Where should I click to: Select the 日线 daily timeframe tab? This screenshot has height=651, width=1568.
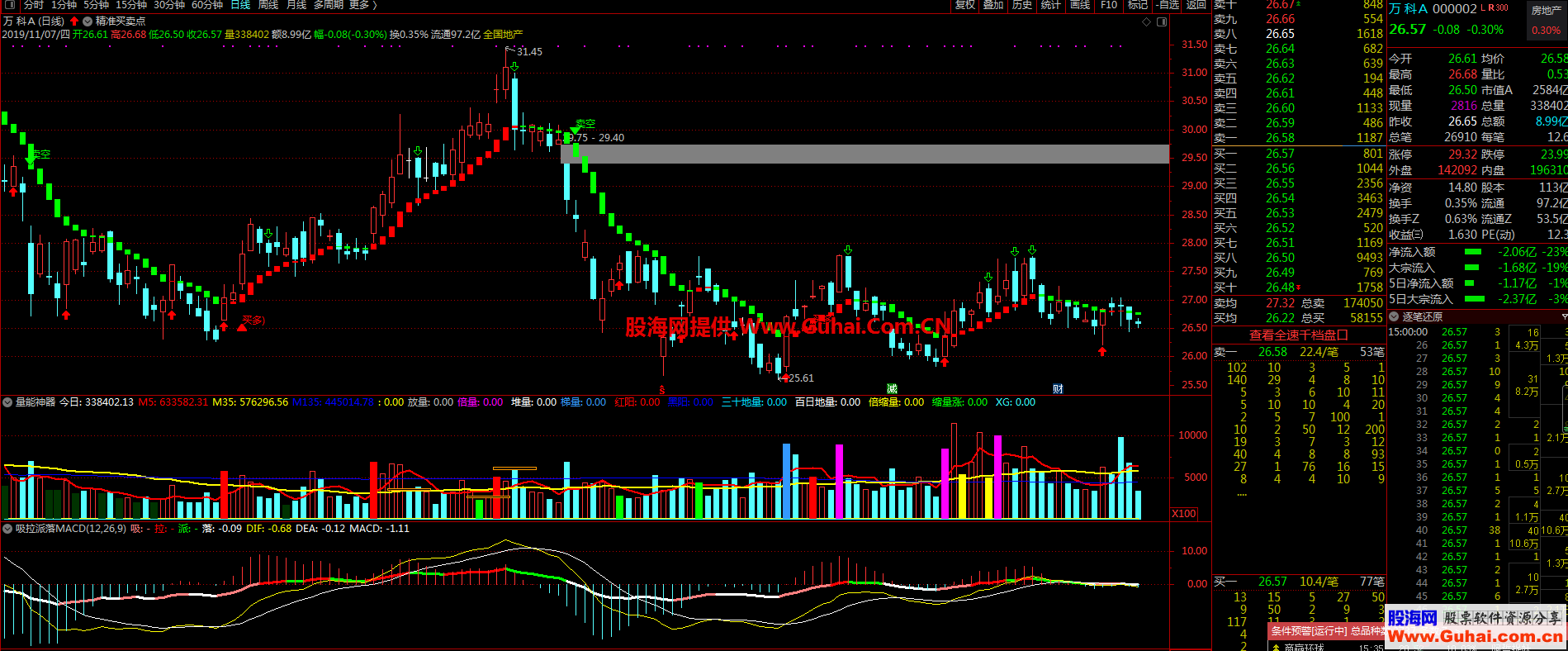click(240, 5)
